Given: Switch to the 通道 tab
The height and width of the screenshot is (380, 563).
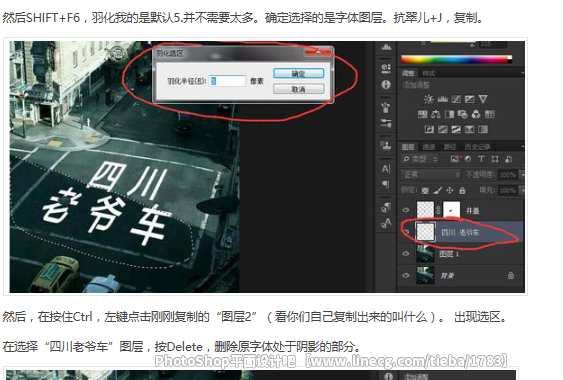Looking at the screenshot, I should coord(429,147).
